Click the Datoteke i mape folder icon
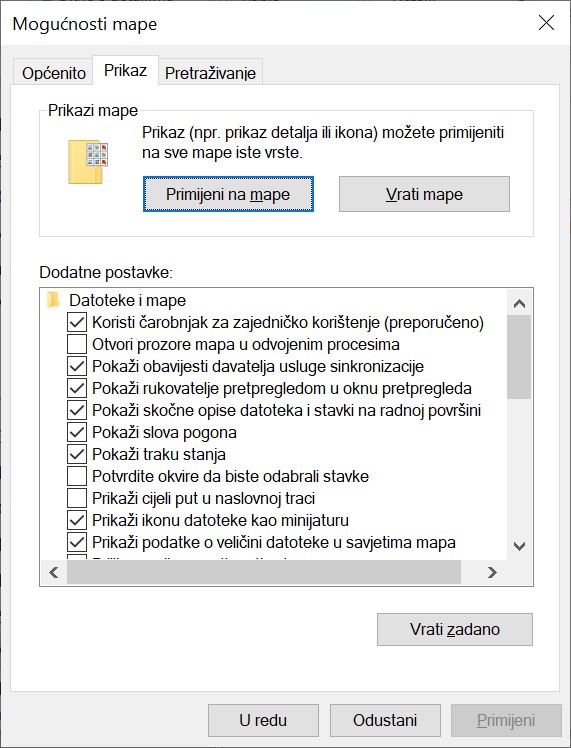571x748 pixels. [x=53, y=301]
